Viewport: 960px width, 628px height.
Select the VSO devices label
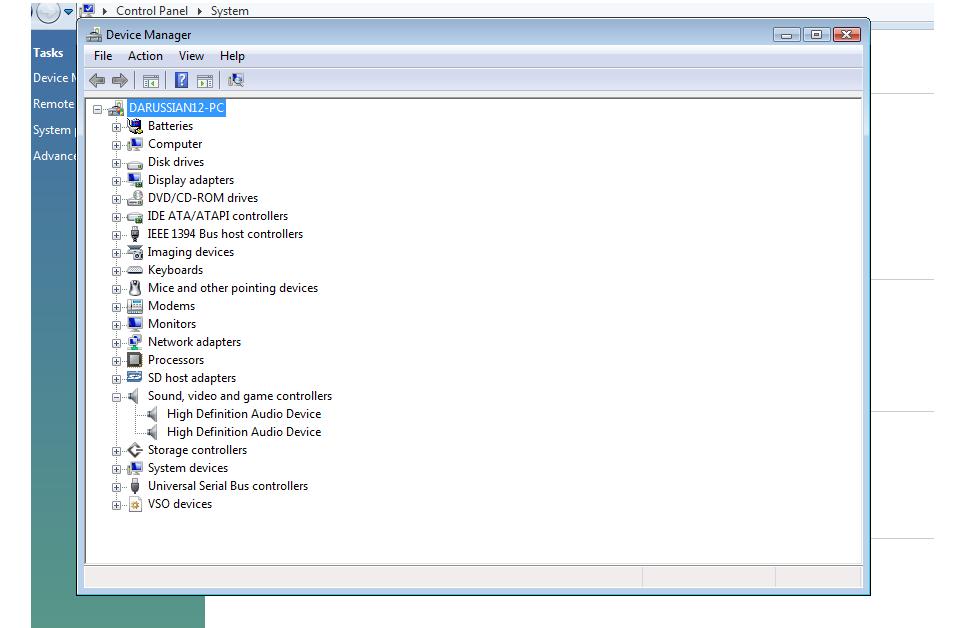coord(180,504)
